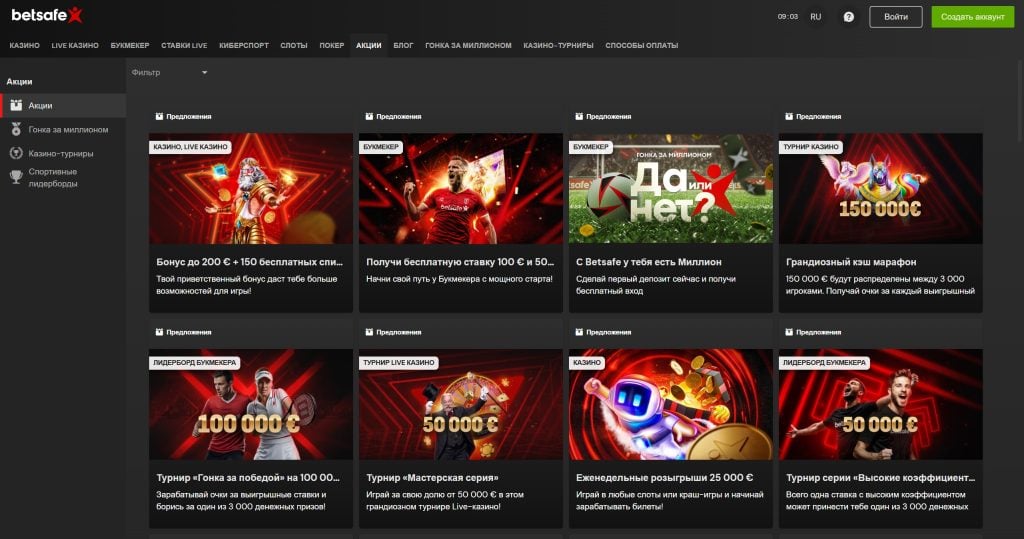Click the gift icon above the Мастерская серия card
This screenshot has width=1024, height=539.
(x=369, y=332)
